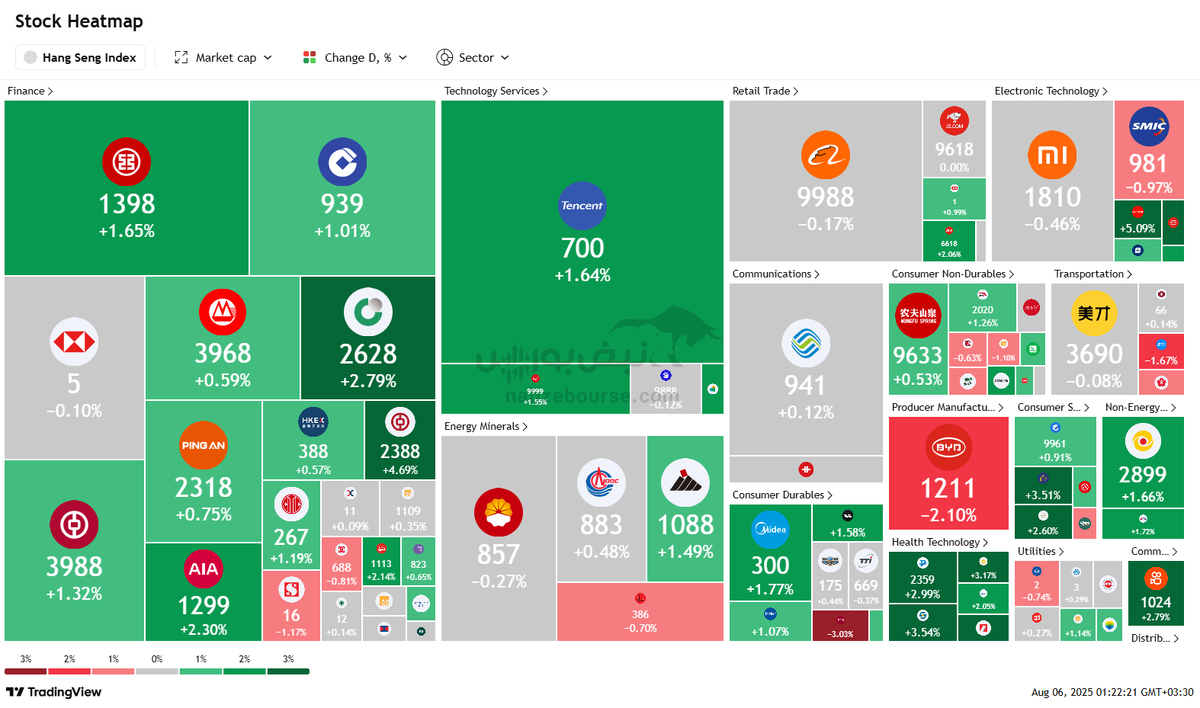Click the JD.com logo on tile 9618
Image resolution: width=1200 pixels, height=708 pixels.
pyautogui.click(x=954, y=122)
